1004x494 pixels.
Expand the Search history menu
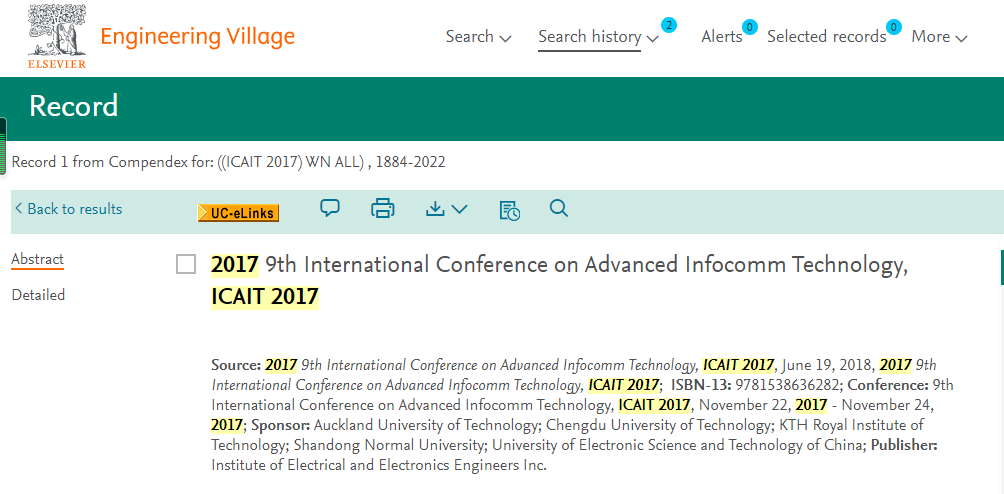(598, 37)
